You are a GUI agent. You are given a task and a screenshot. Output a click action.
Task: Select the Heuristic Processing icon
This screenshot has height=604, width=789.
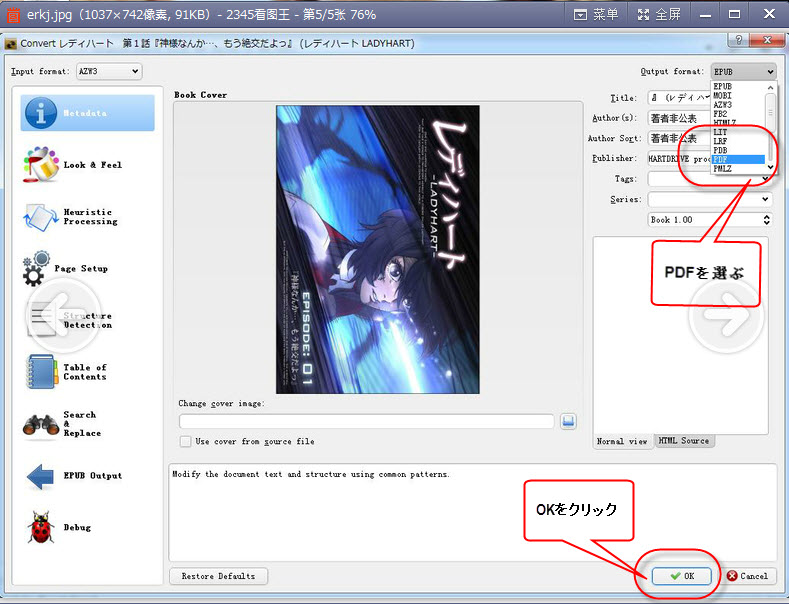point(40,217)
